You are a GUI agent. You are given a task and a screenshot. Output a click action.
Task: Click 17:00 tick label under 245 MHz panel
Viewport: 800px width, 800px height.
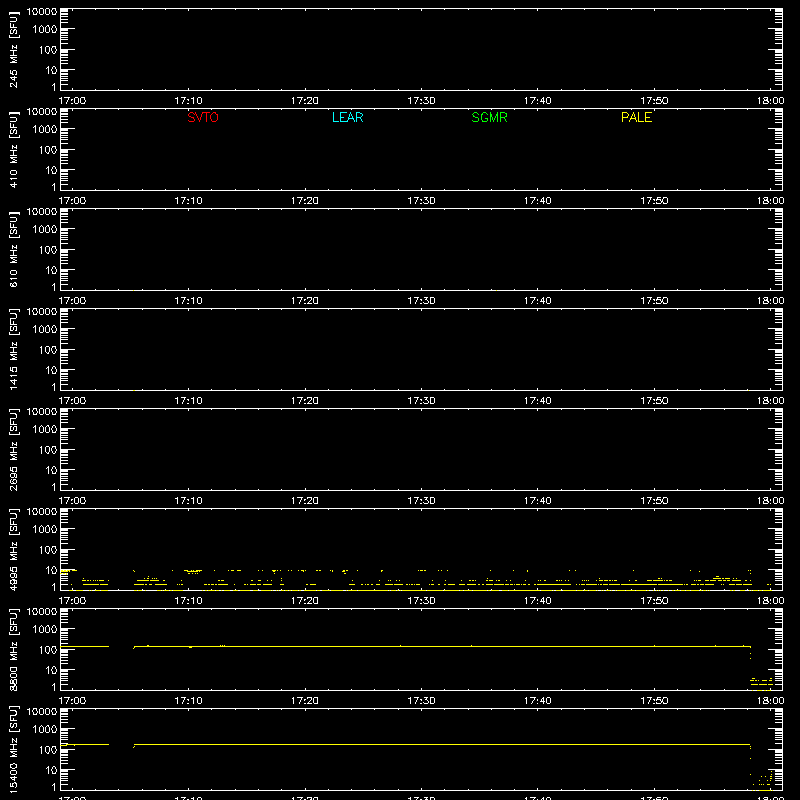click(72, 101)
